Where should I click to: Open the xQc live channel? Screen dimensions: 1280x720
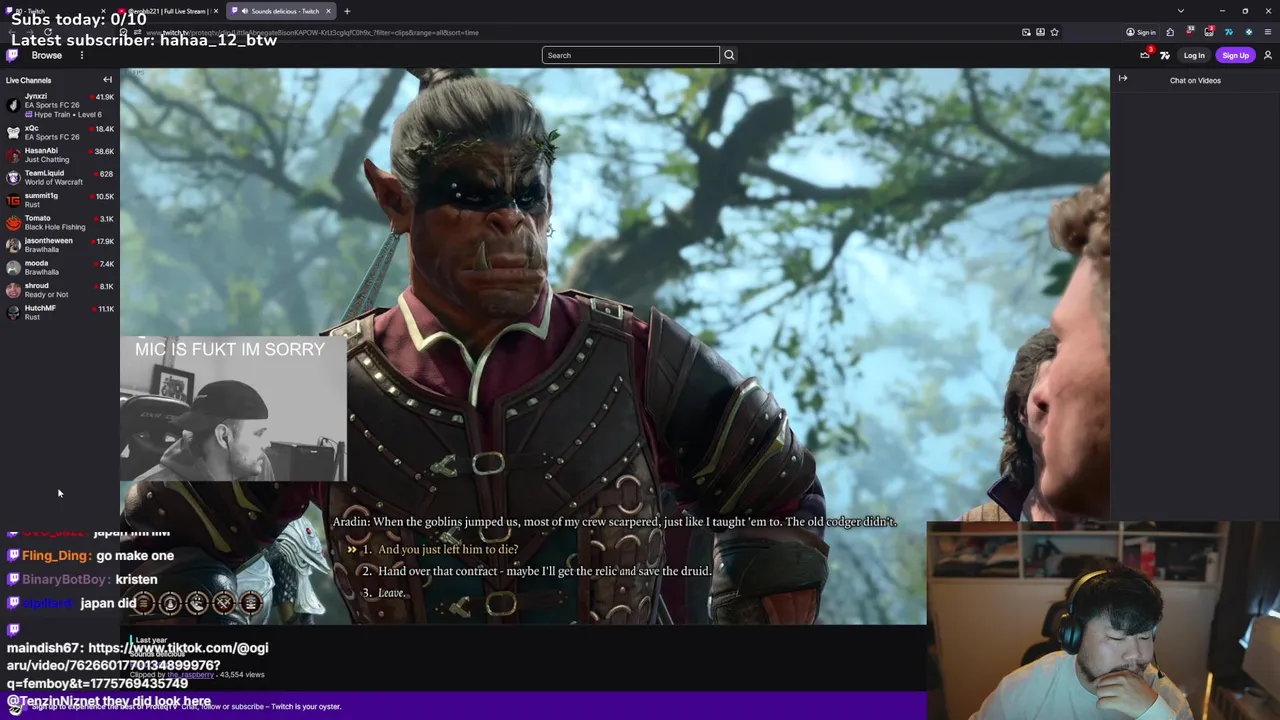pos(60,132)
